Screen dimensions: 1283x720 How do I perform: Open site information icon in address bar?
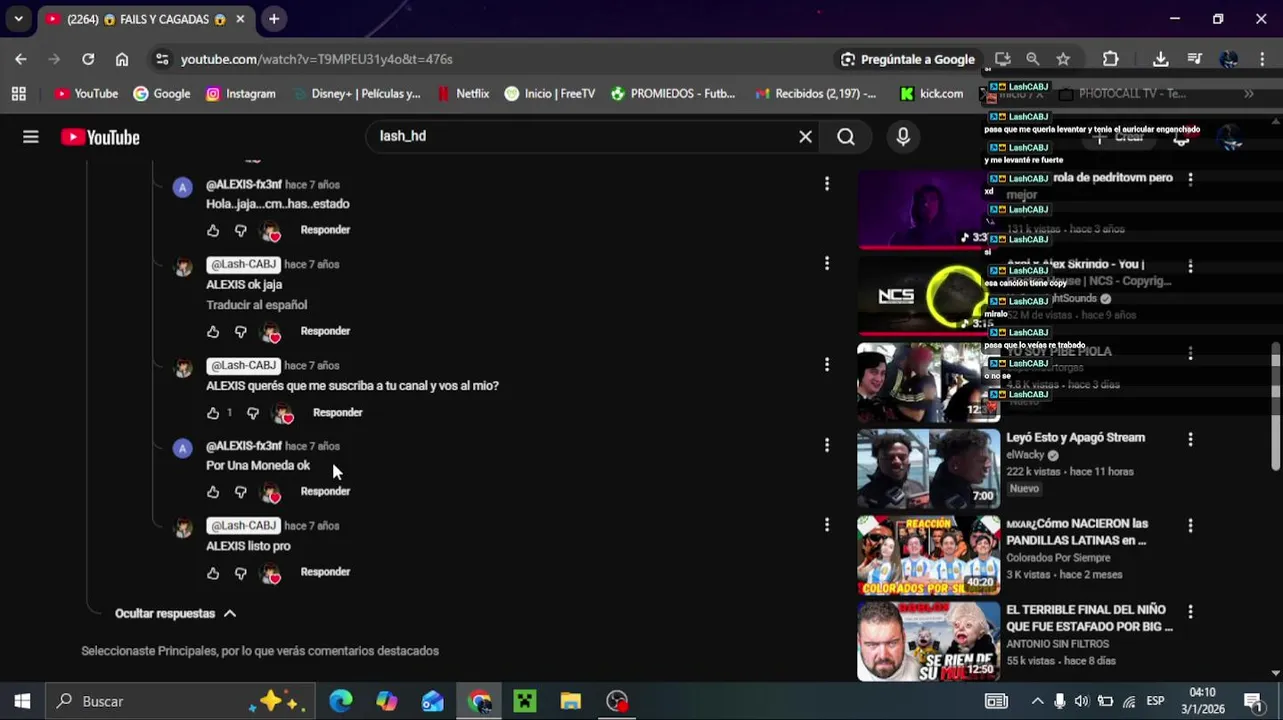[162, 59]
